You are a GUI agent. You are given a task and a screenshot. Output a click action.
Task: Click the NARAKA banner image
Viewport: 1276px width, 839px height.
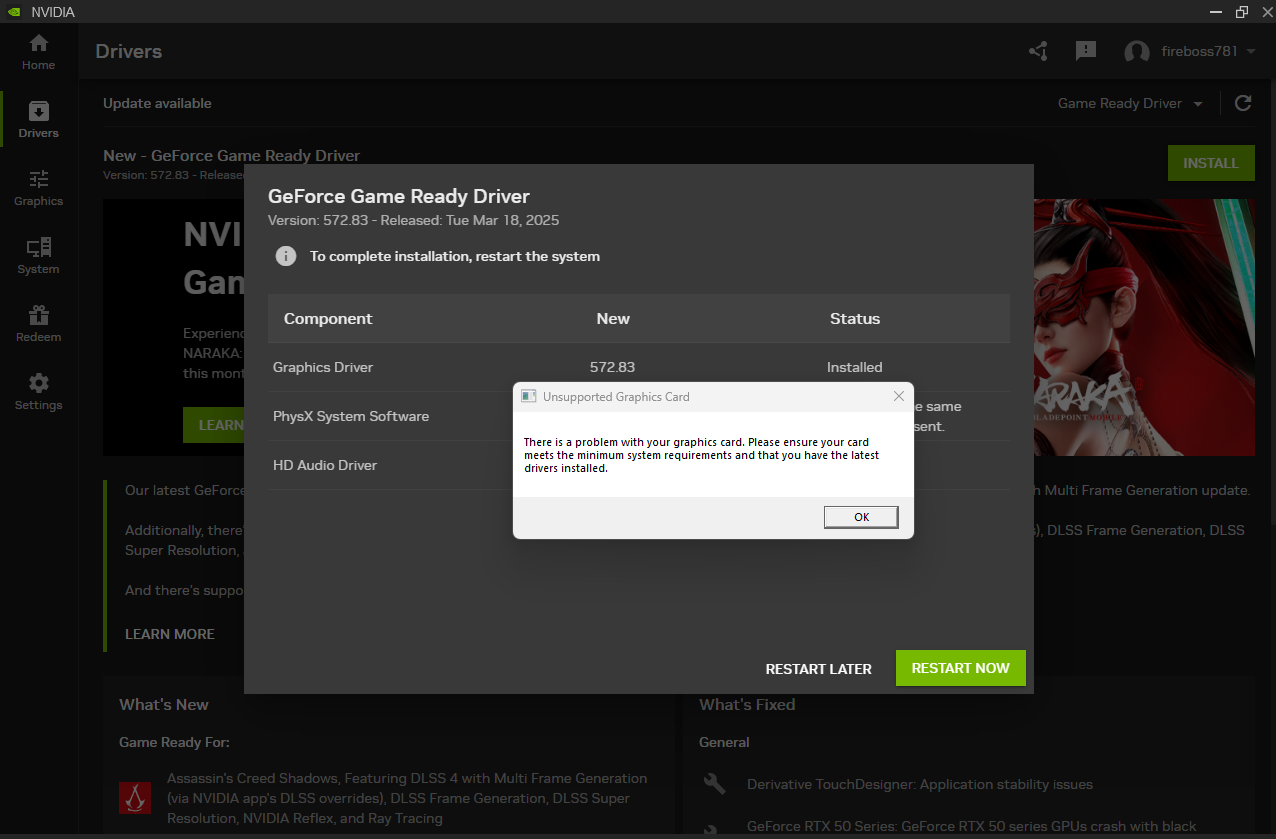tap(1144, 328)
